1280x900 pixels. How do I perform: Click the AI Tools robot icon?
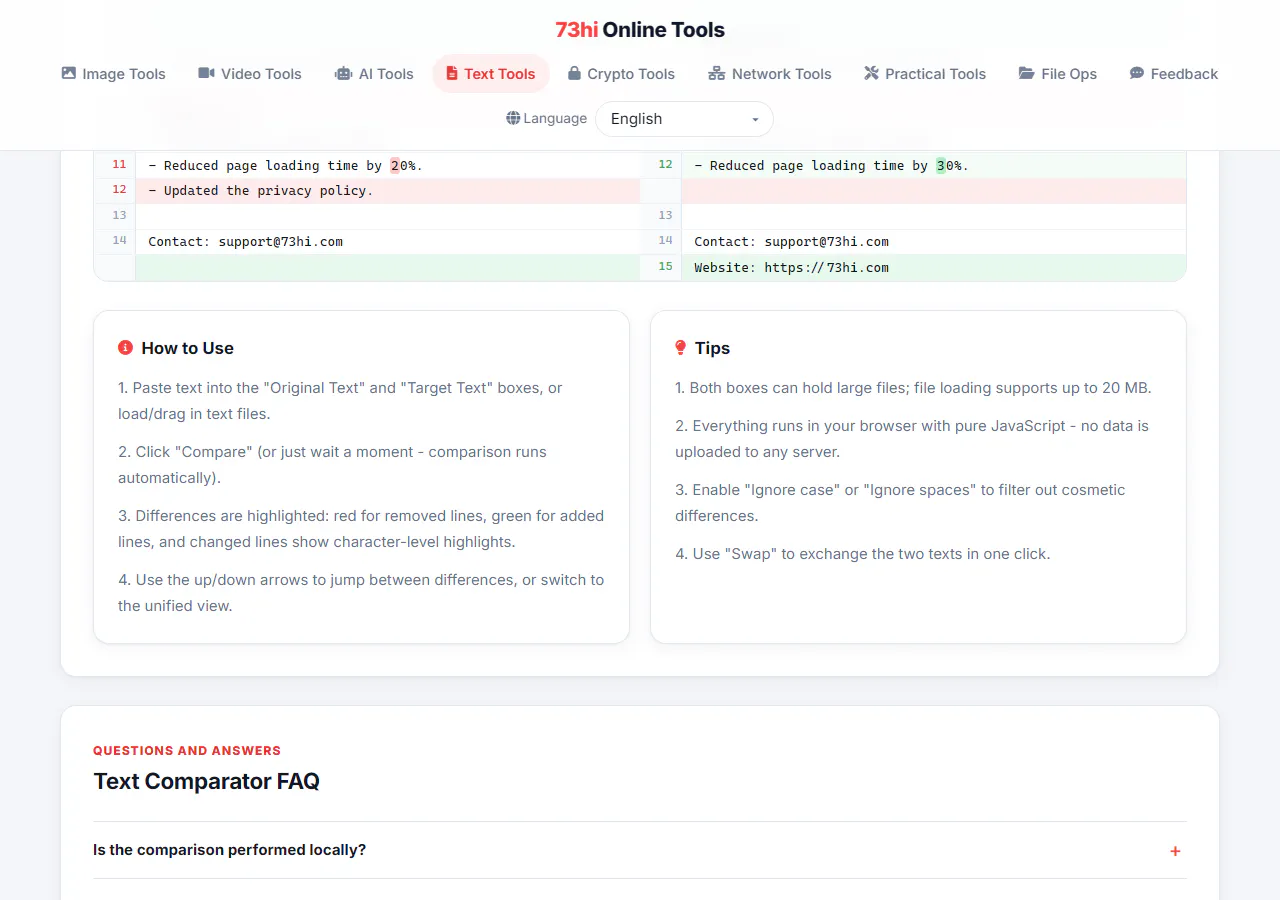pyautogui.click(x=344, y=73)
